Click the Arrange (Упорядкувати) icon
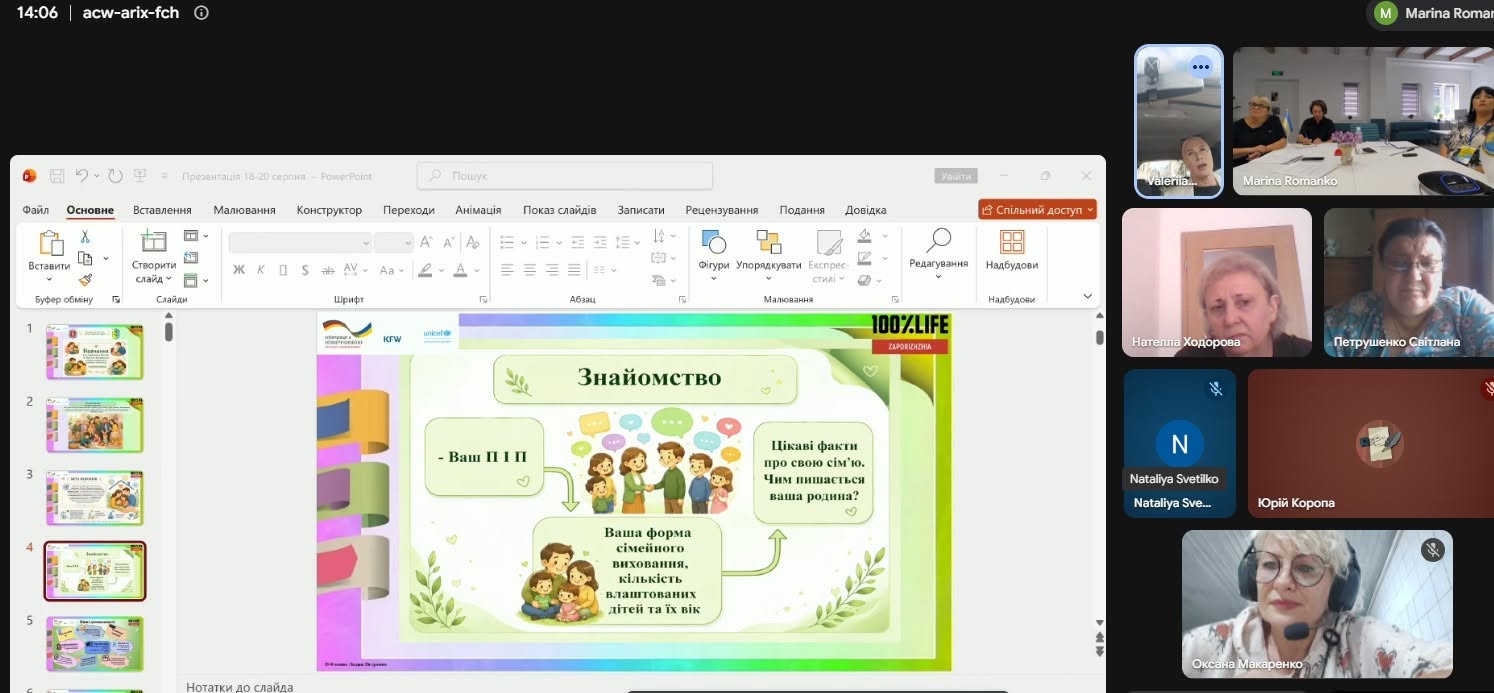The height and width of the screenshot is (693, 1494). pyautogui.click(x=769, y=242)
